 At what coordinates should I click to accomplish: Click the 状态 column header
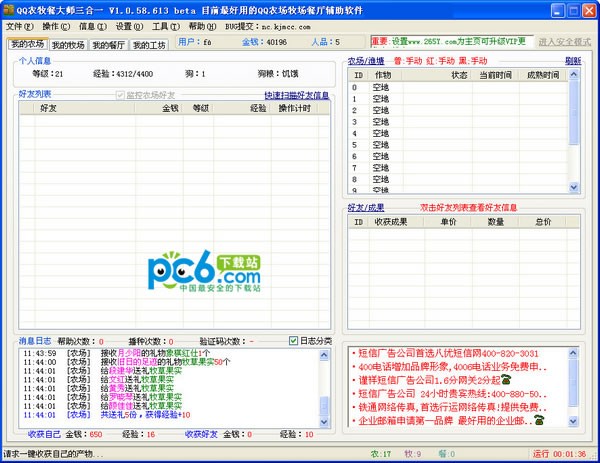[x=437, y=75]
